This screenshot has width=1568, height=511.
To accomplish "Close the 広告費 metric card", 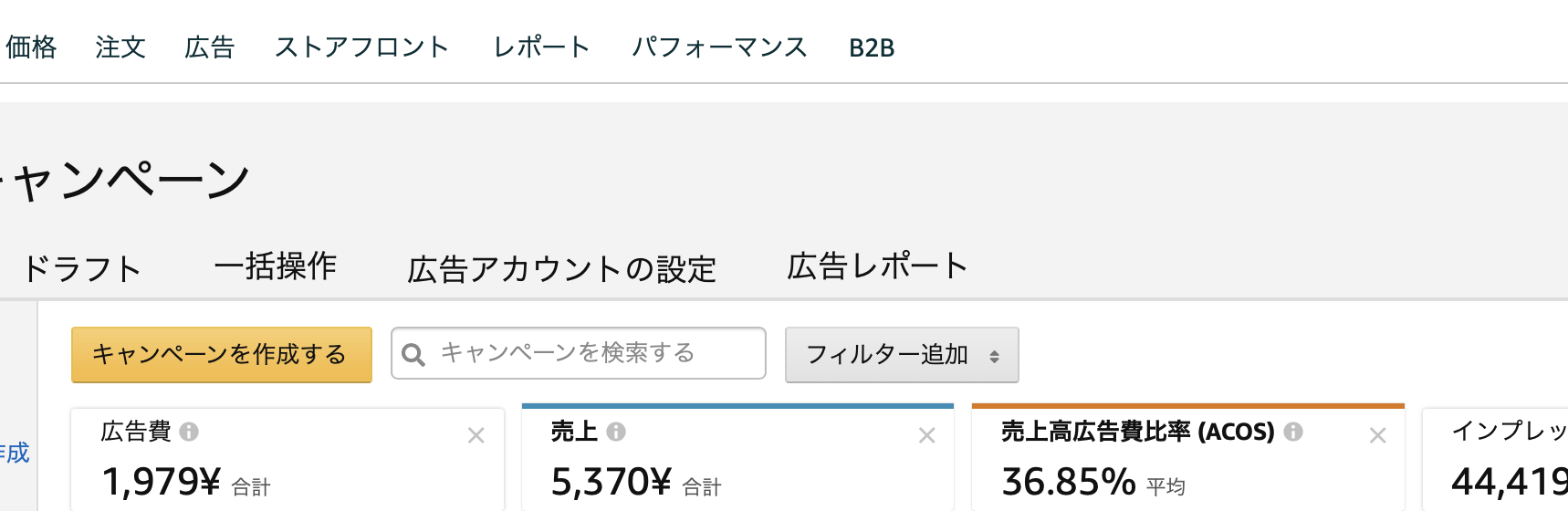I will (x=476, y=436).
